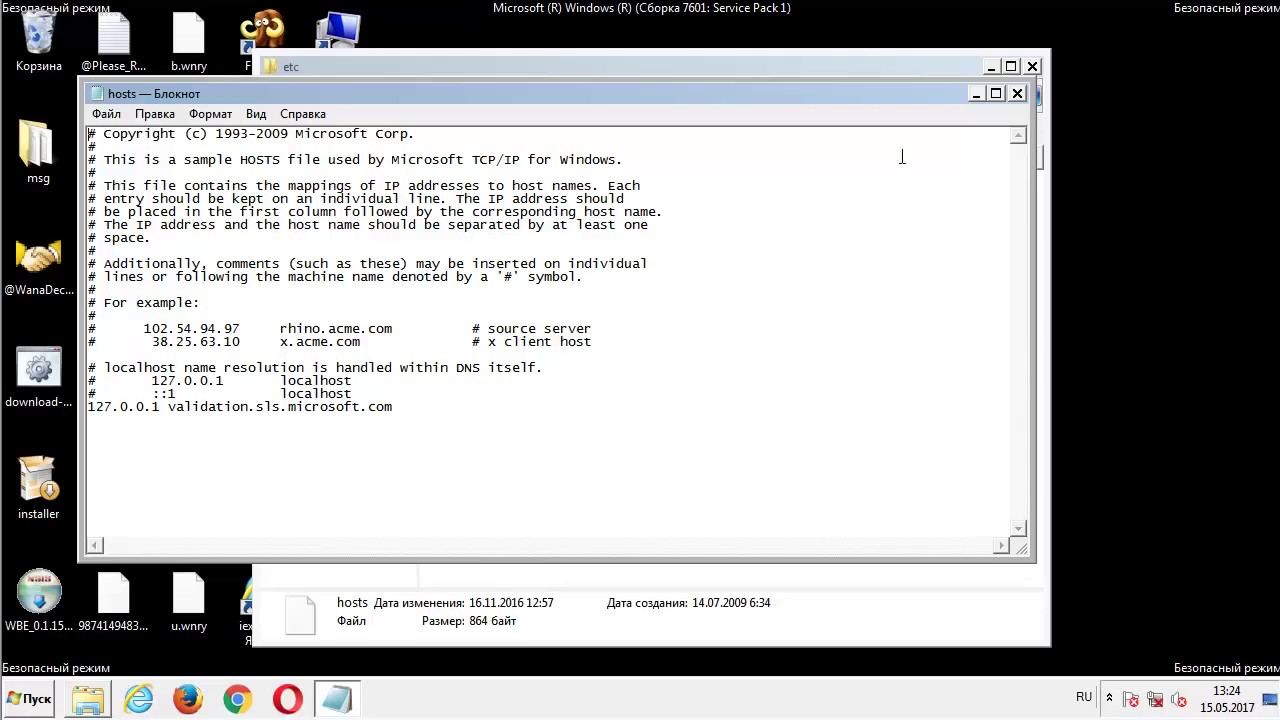Screen dimensions: 1280x720
Task: Click the '# x client host' comment text
Action: [532, 342]
